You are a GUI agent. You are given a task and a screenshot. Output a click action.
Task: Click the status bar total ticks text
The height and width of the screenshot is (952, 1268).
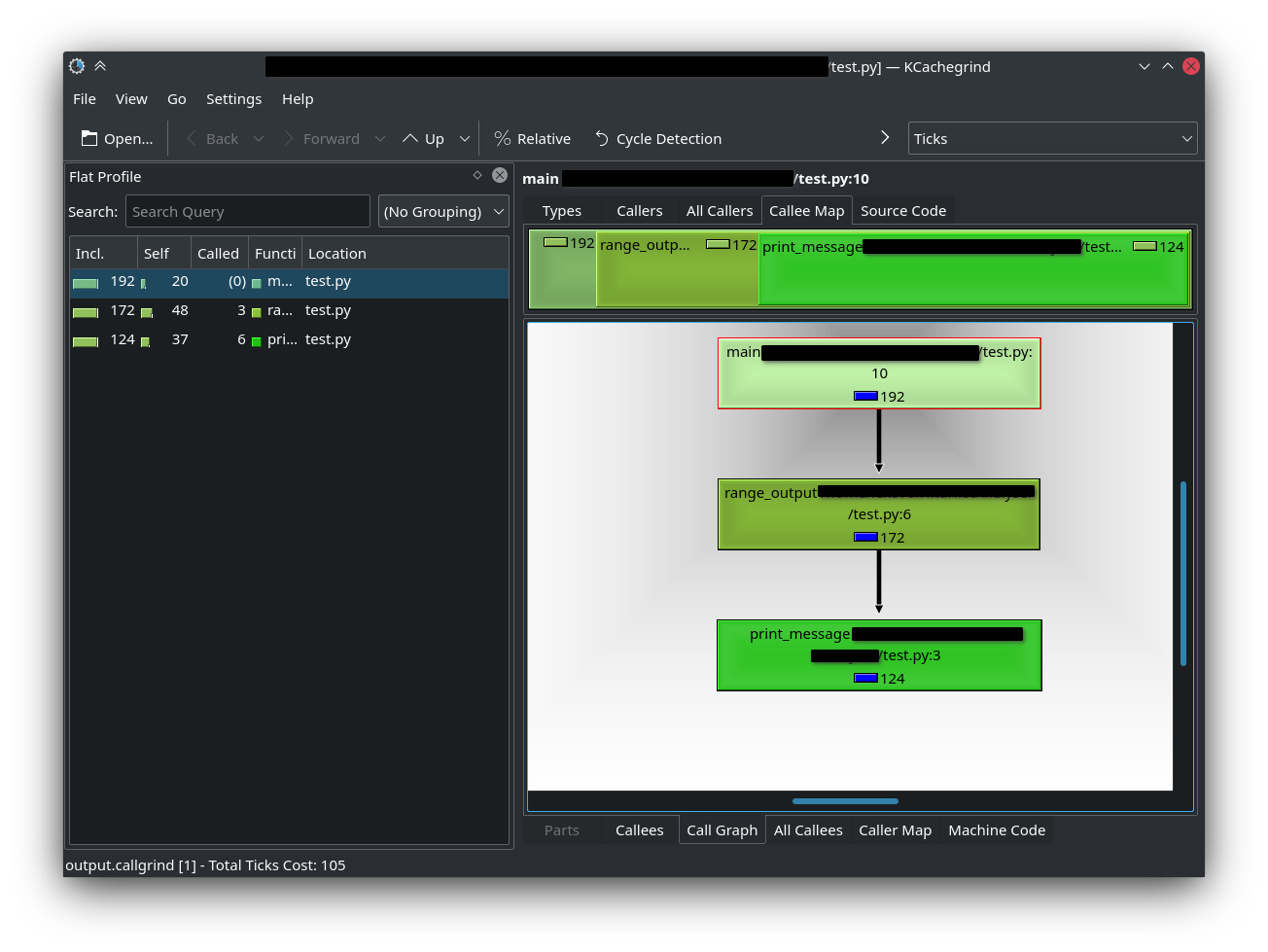[205, 865]
